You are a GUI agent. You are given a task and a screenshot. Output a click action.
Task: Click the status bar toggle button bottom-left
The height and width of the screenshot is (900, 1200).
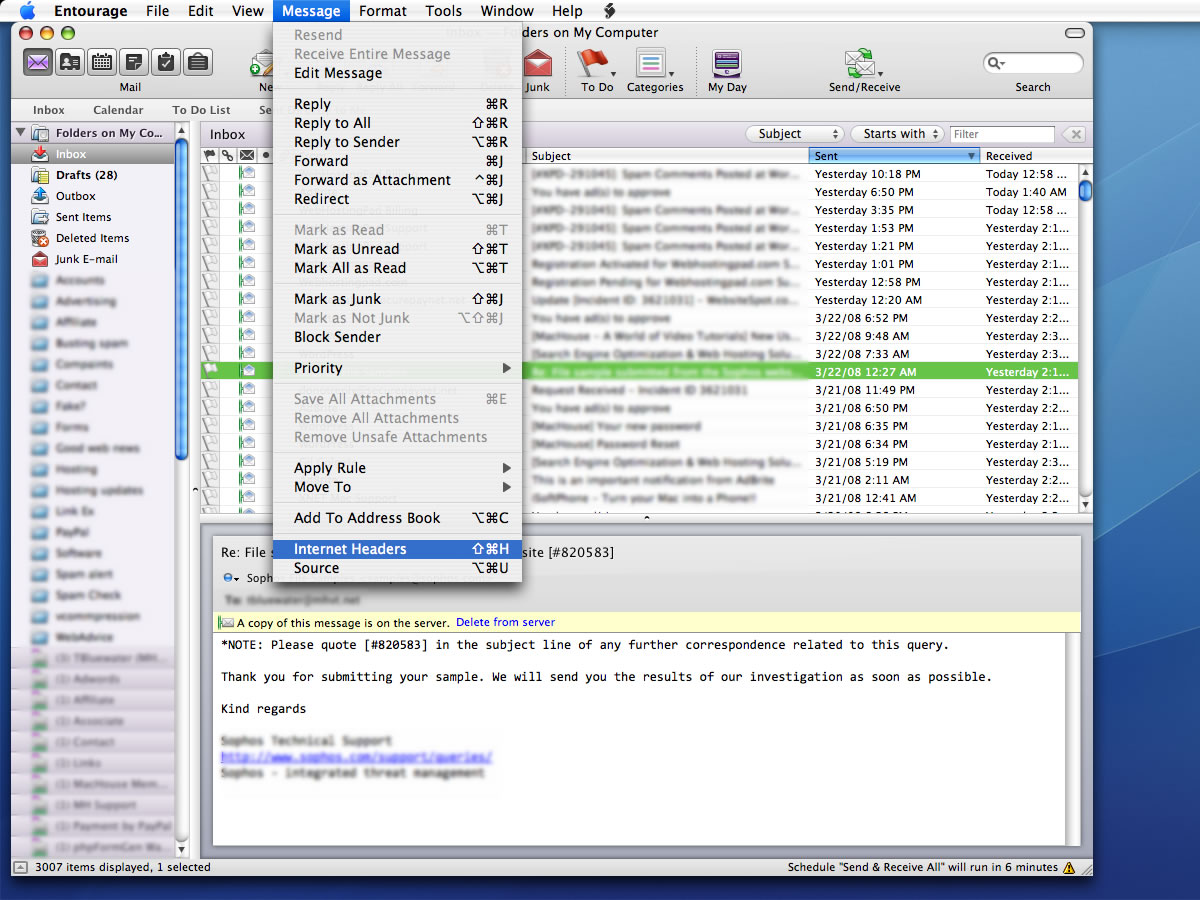(x=20, y=867)
